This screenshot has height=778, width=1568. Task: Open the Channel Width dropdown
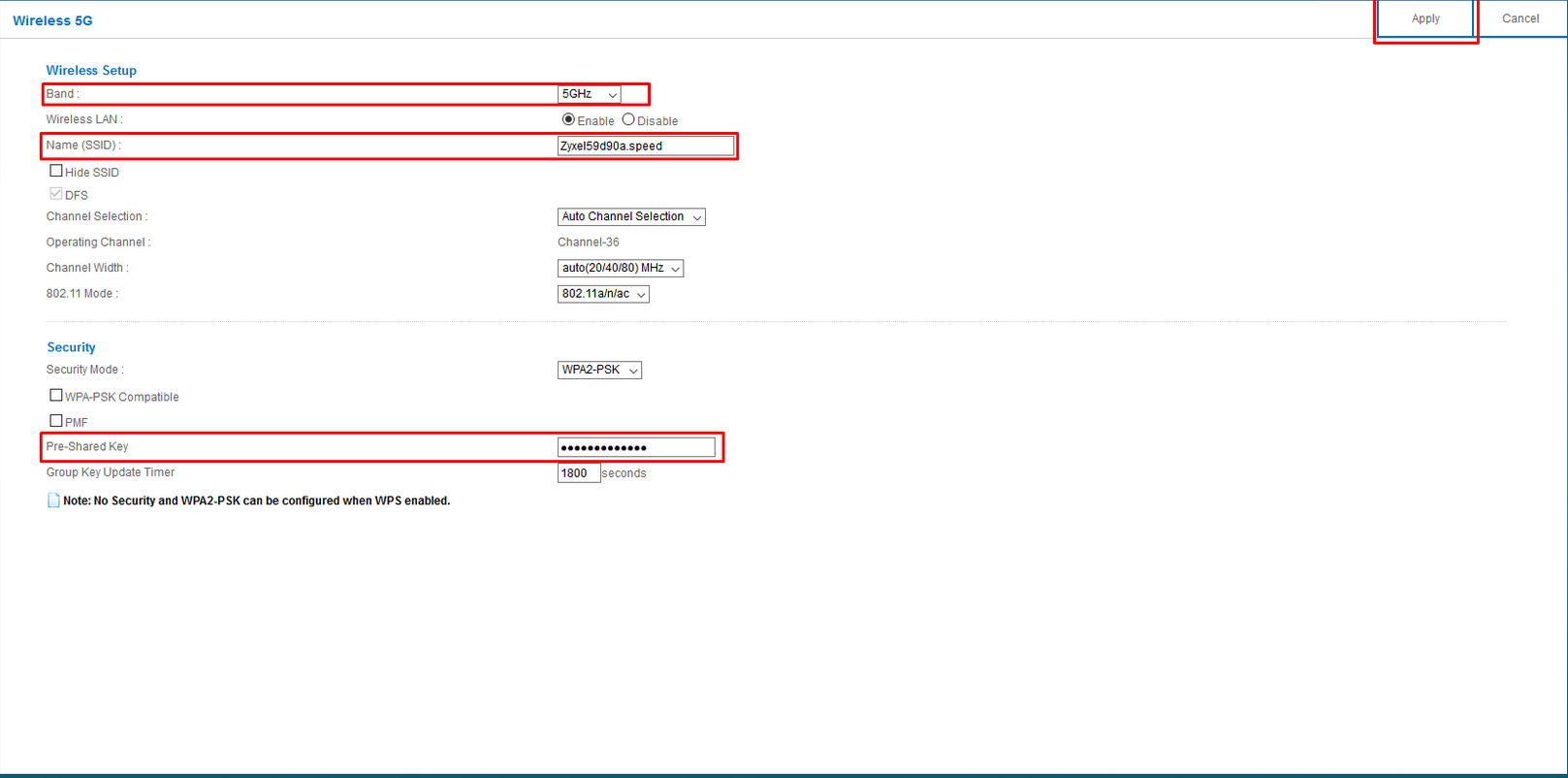click(x=621, y=268)
